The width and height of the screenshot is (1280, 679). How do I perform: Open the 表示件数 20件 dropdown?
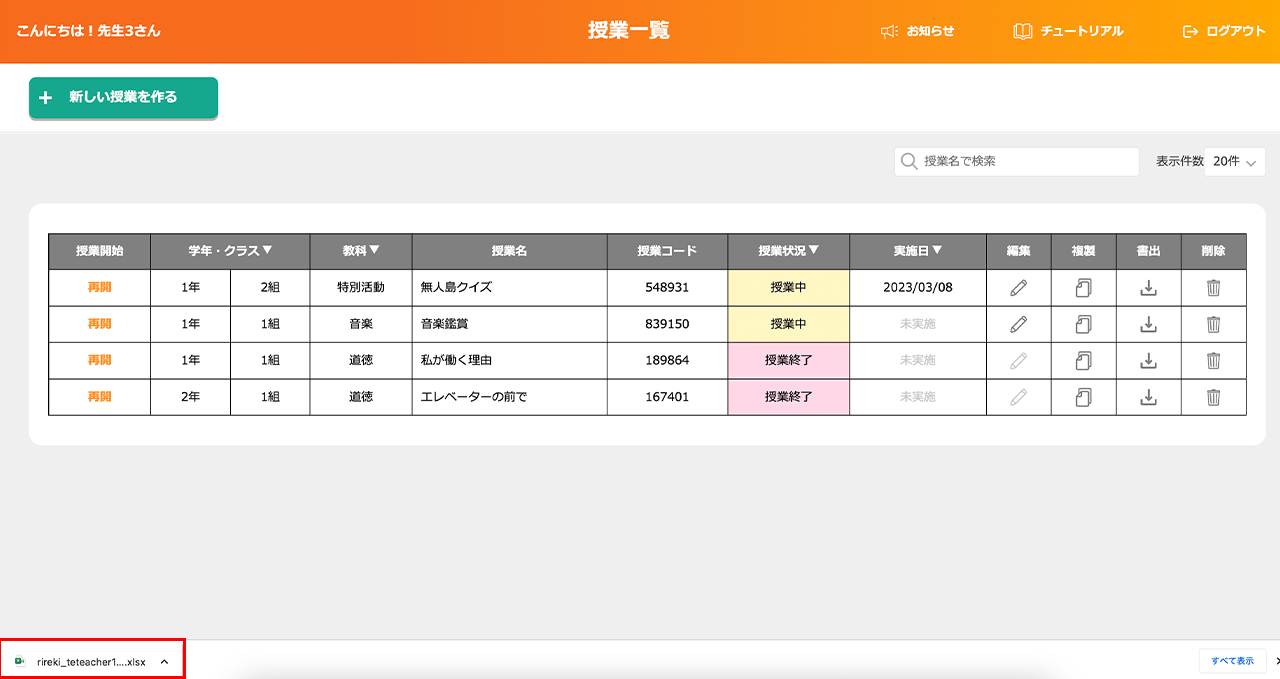click(1234, 162)
